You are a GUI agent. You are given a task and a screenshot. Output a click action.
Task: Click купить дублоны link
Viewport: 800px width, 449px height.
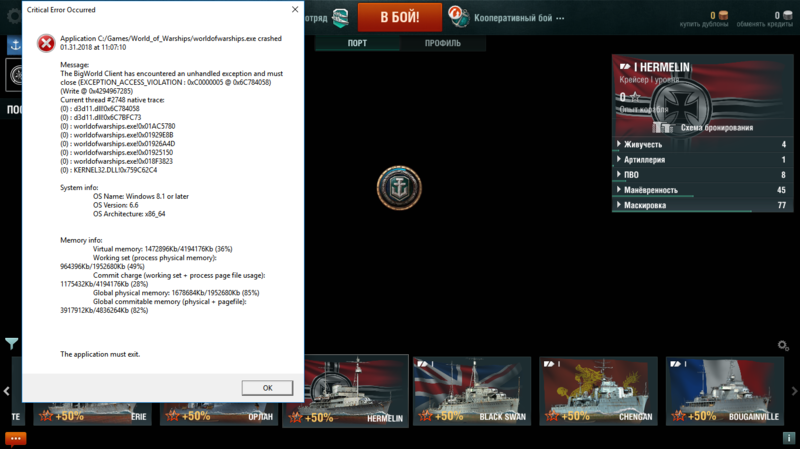(704, 24)
